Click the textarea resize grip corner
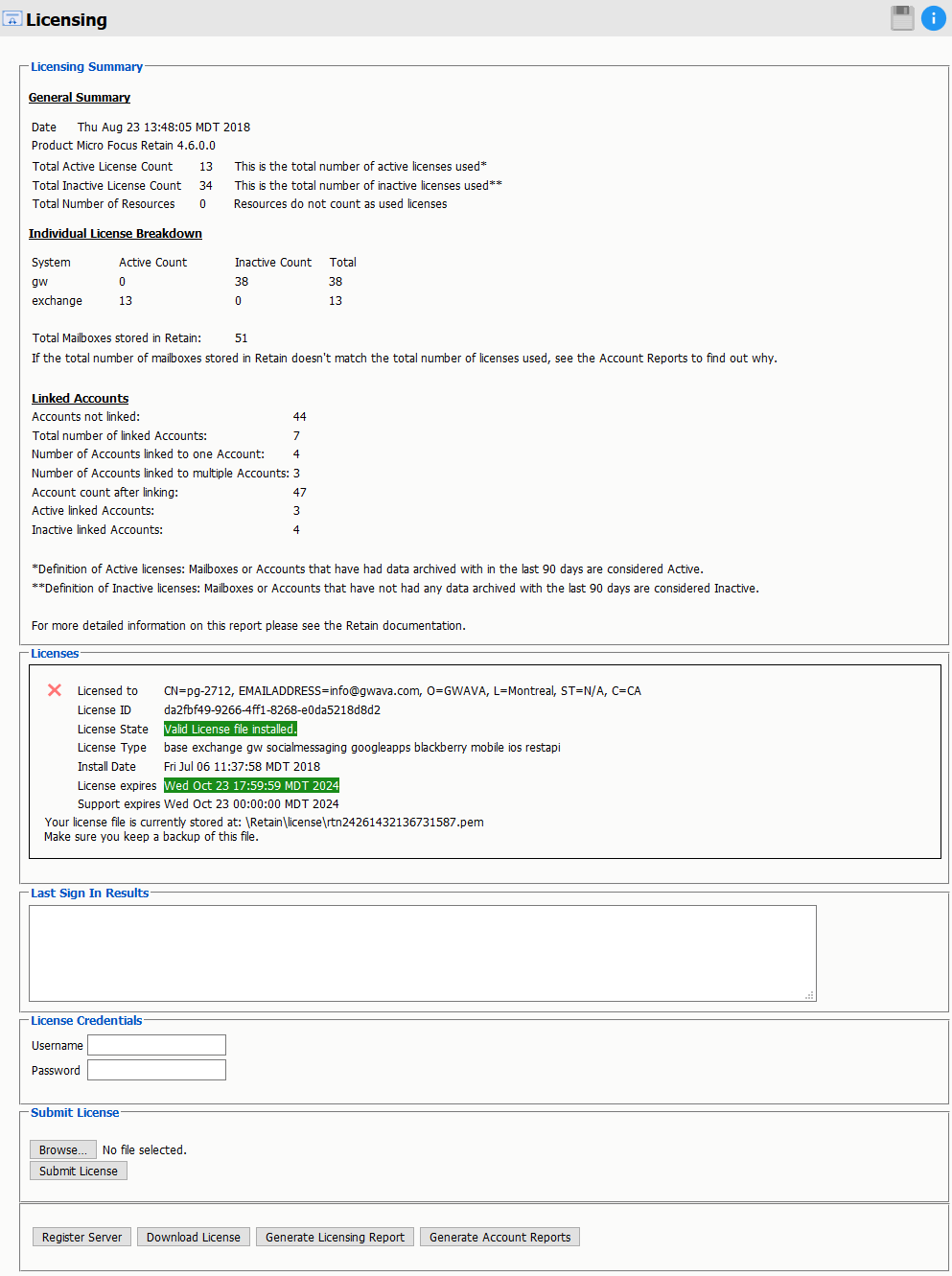Screen dimensions: 952x1276 pyautogui.click(x=810, y=995)
